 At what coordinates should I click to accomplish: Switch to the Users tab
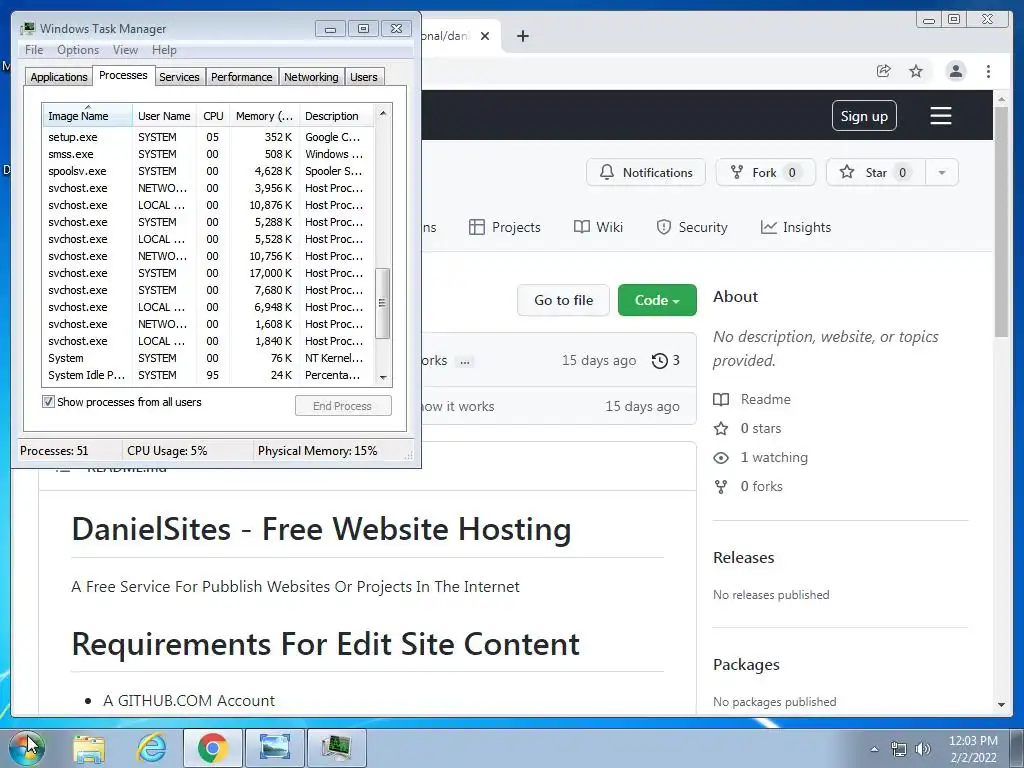point(364,77)
